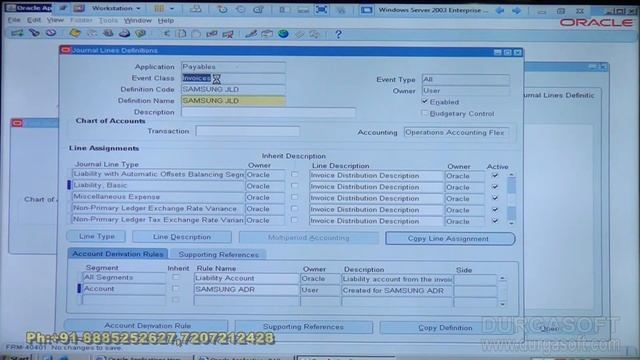This screenshot has height=360, width=640.
Task: Click the Transaction chart of accounts field
Action: (248, 131)
